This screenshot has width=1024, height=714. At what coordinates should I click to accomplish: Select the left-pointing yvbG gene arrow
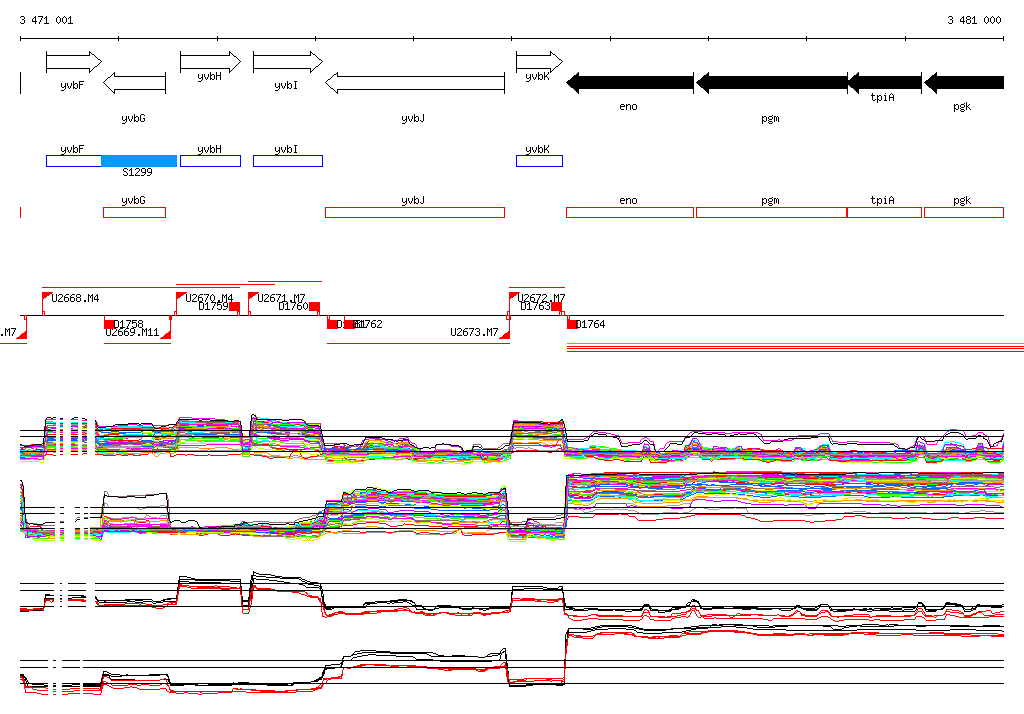135,83
